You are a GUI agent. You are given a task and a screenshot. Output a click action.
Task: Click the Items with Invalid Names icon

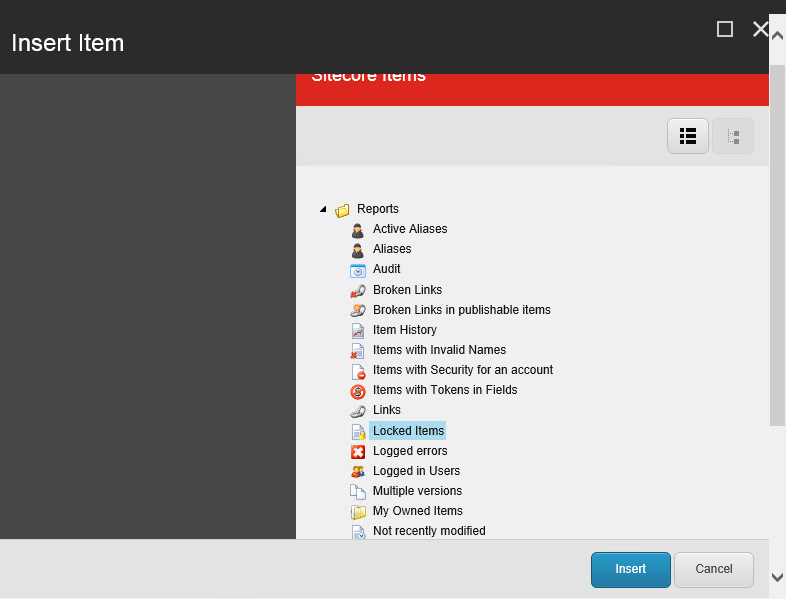point(357,351)
